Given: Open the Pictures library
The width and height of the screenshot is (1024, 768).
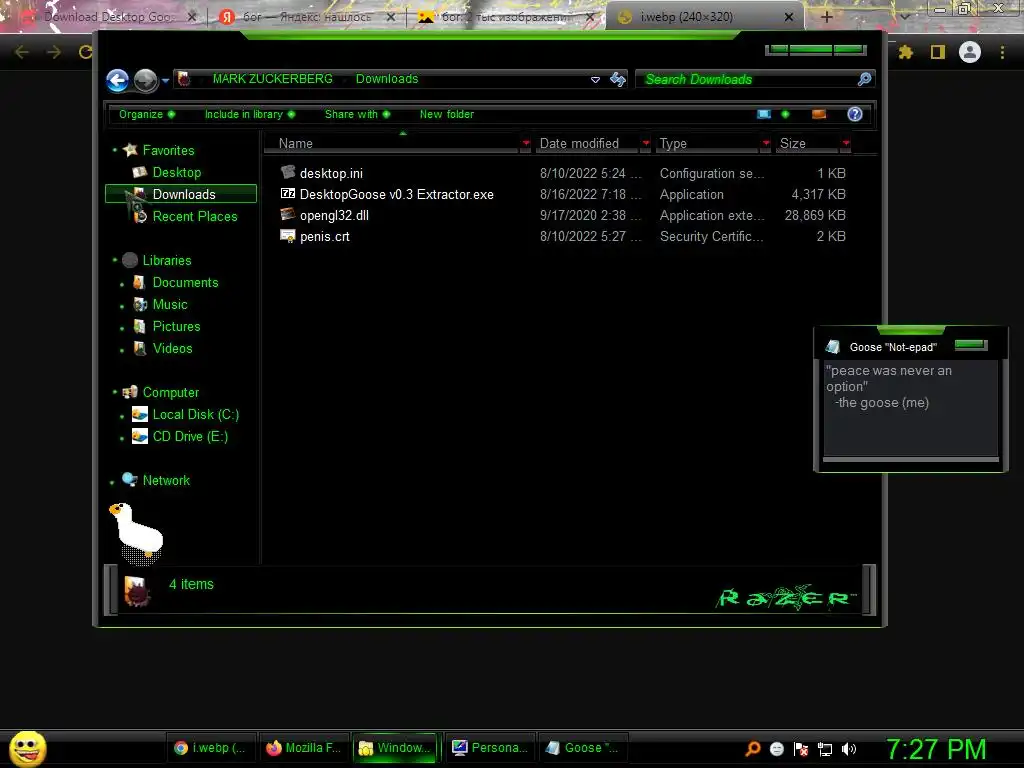Looking at the screenshot, I should click(176, 327).
